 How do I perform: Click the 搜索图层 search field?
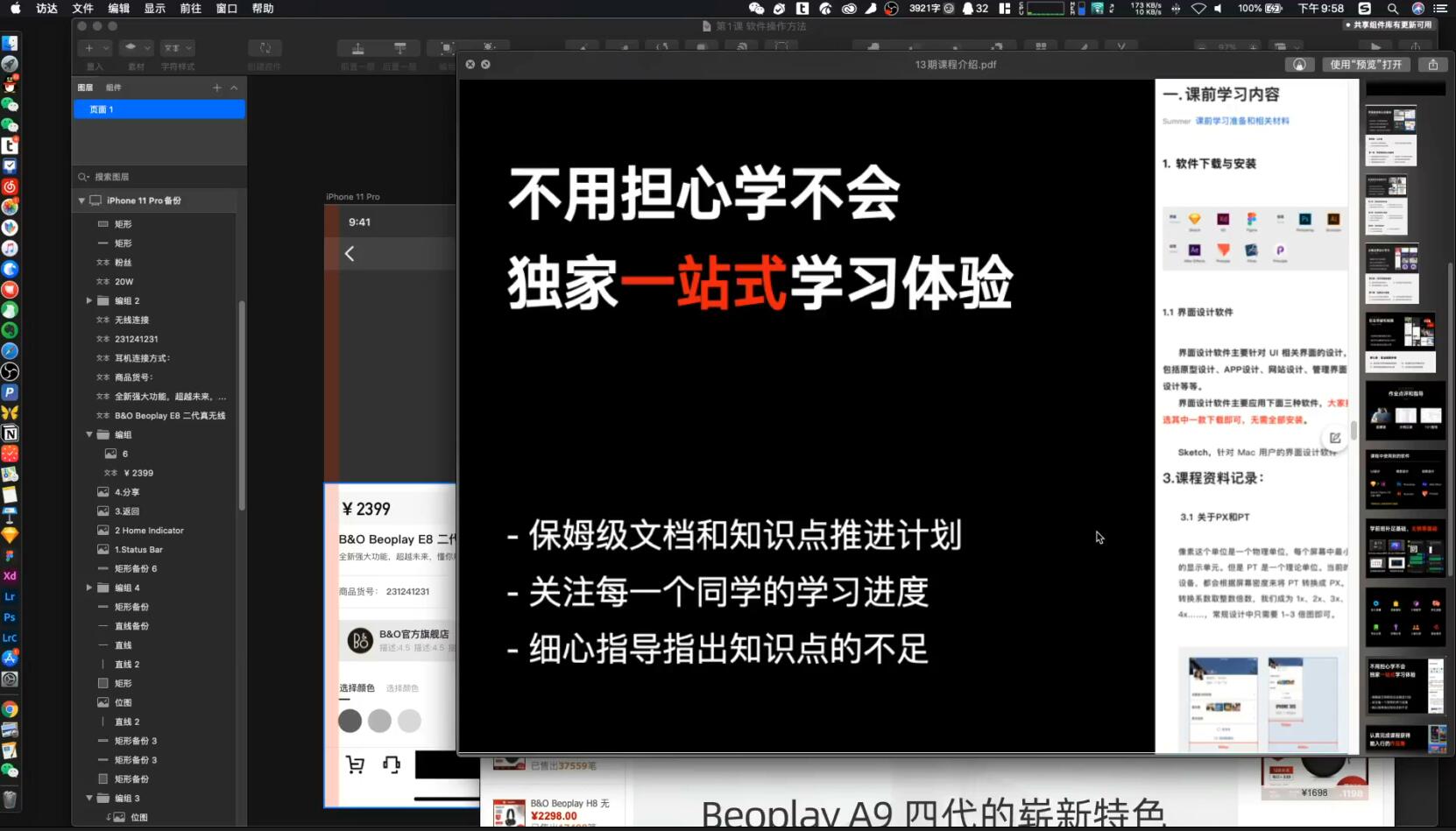point(159,177)
